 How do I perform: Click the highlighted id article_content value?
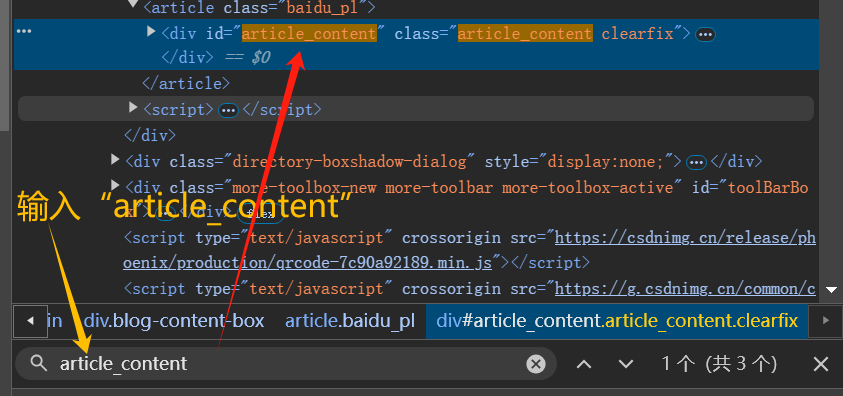[x=309, y=33]
